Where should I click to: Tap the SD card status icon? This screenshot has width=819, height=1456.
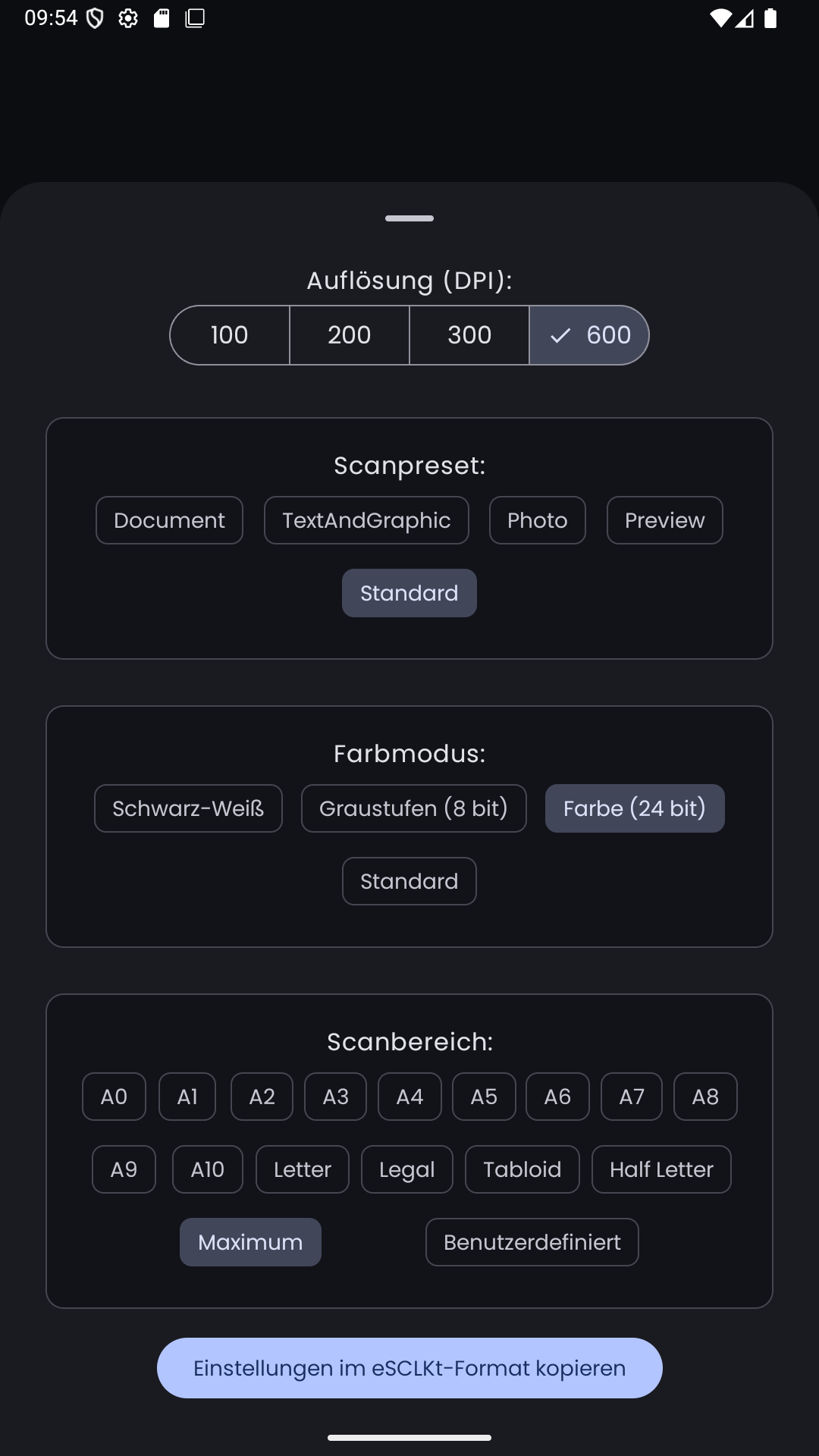pos(162,18)
